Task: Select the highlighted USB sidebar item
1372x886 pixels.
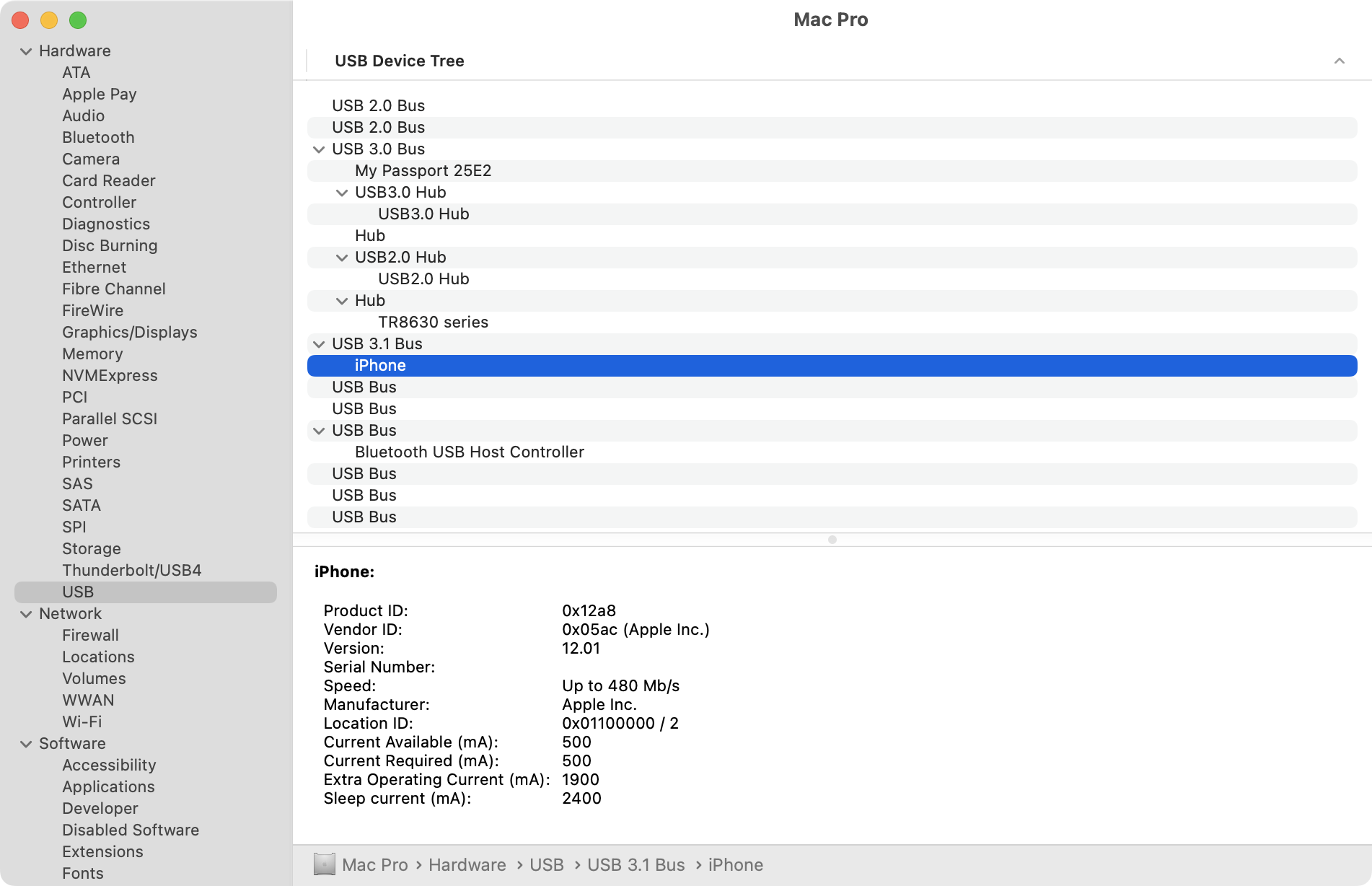Action: point(146,592)
